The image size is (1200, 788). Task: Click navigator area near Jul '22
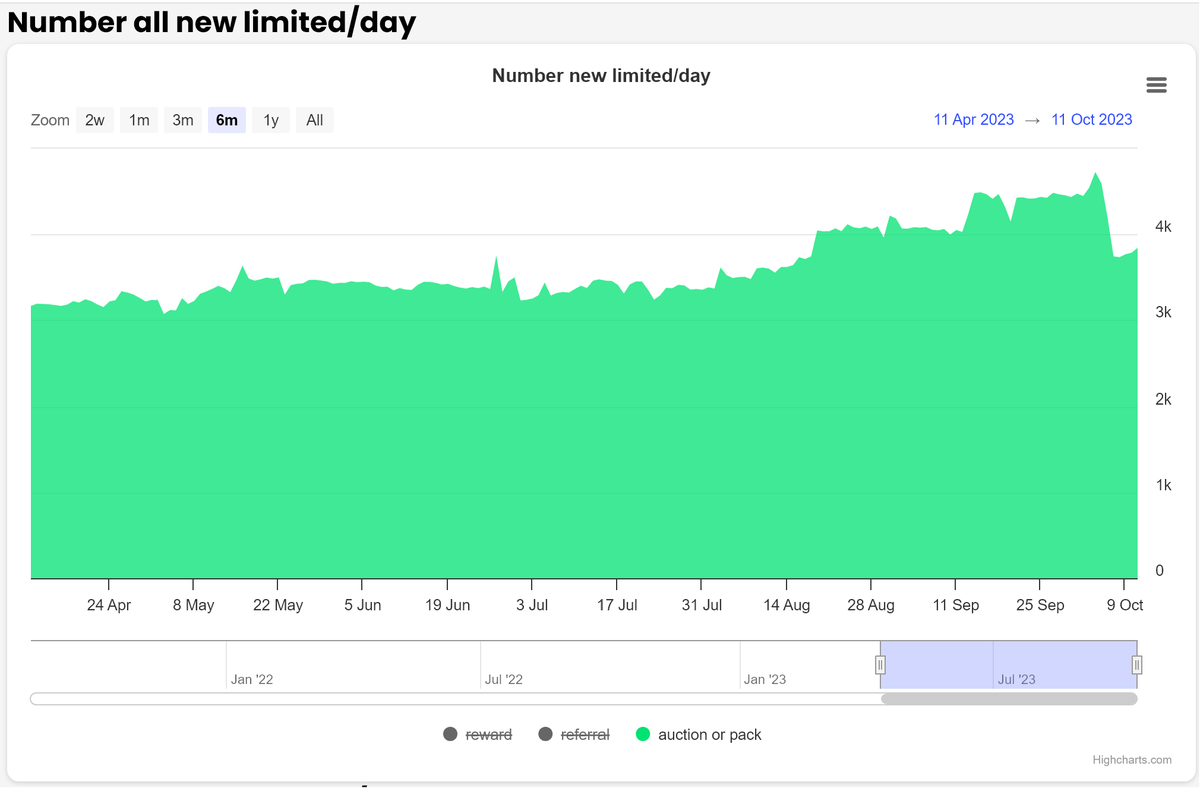coord(504,680)
